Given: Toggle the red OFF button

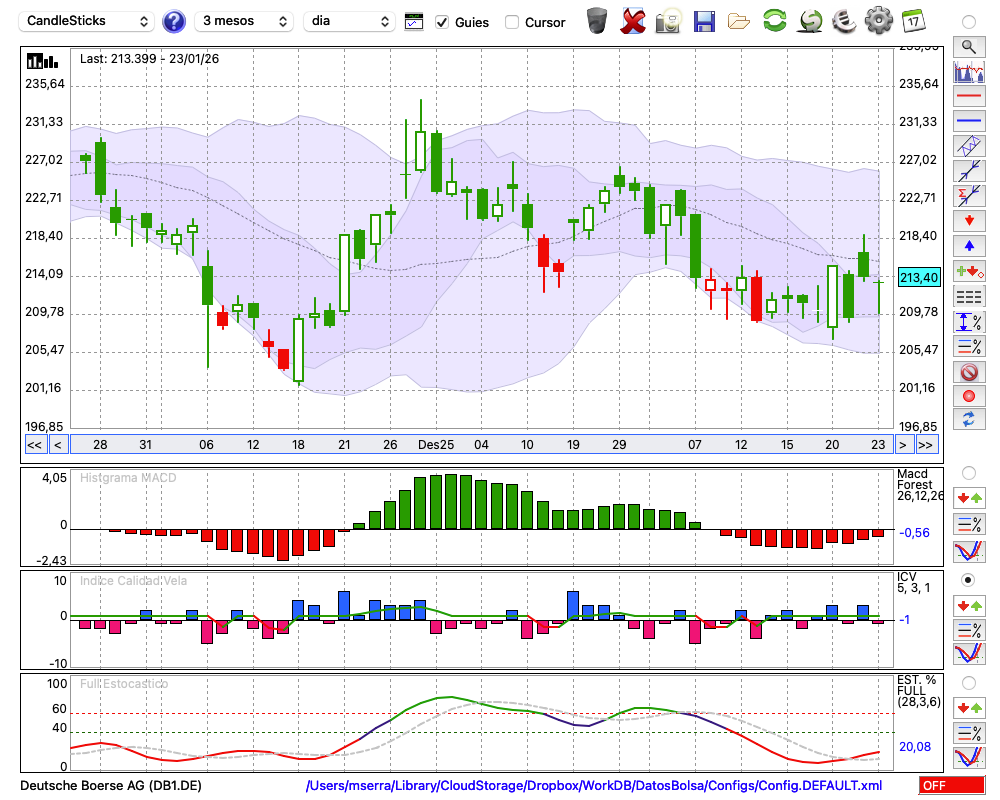Looking at the screenshot, I should pos(952,785).
